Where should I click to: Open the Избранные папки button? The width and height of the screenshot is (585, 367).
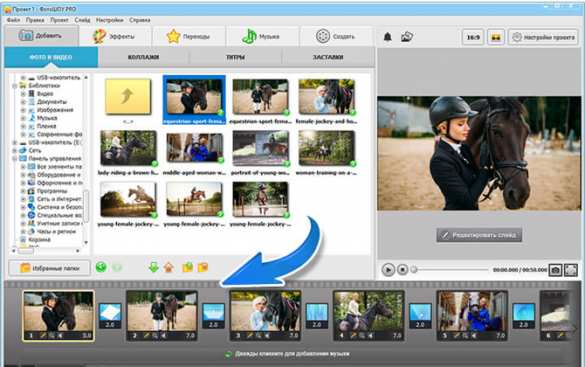[50, 268]
